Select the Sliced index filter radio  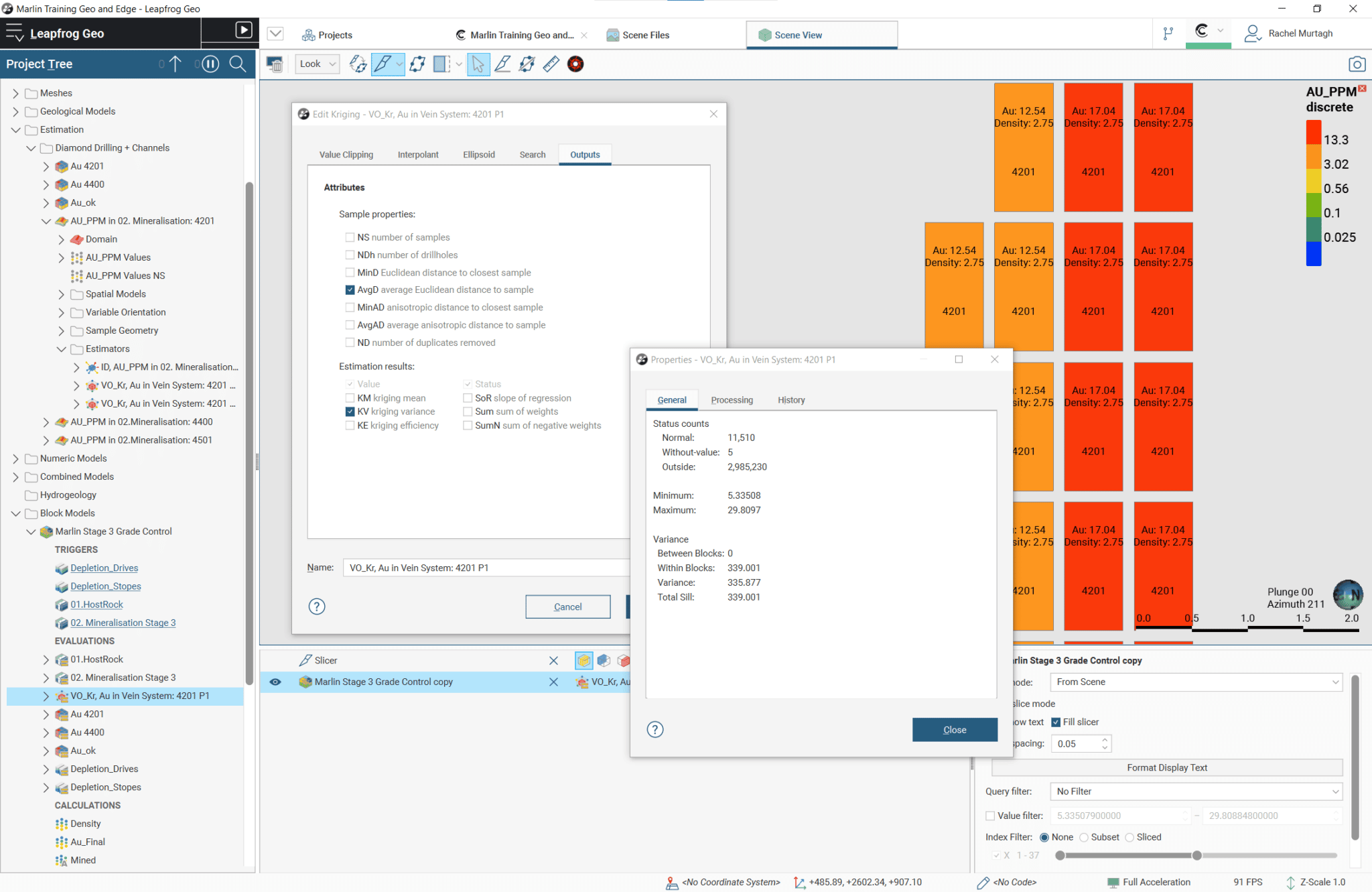tap(1129, 838)
